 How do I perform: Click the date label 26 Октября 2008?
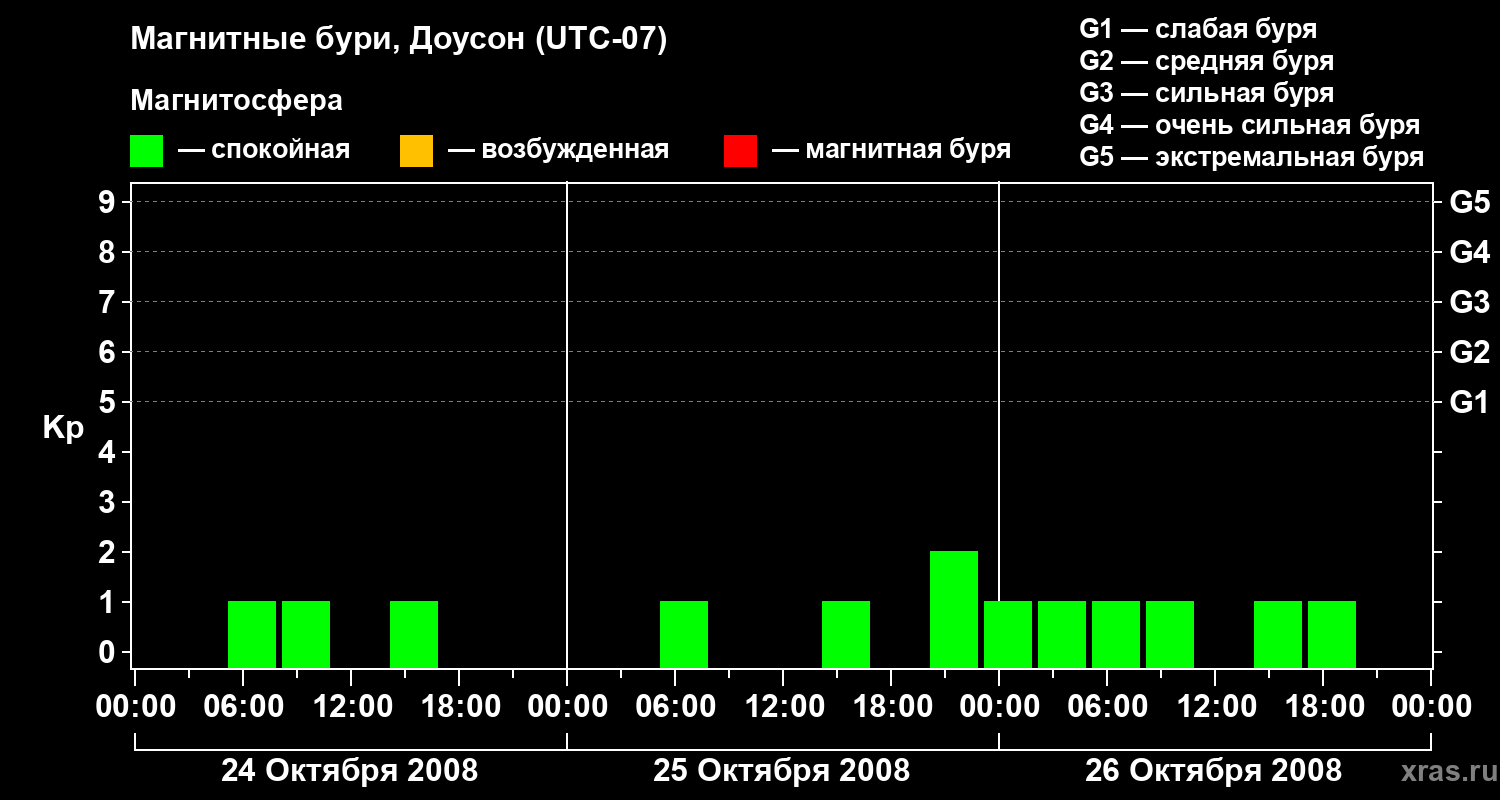[x=1214, y=771]
